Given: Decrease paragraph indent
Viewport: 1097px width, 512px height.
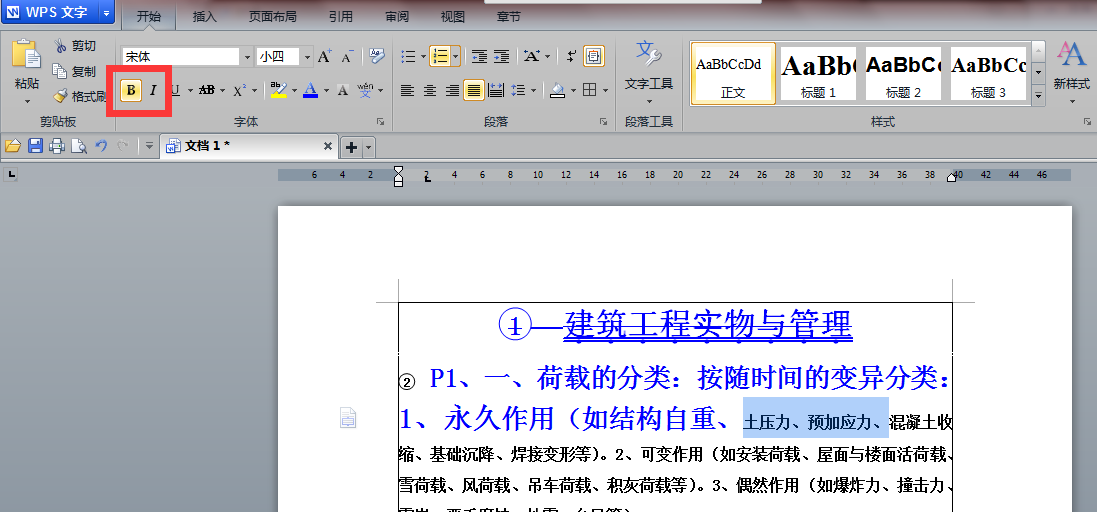Looking at the screenshot, I should tap(479, 57).
